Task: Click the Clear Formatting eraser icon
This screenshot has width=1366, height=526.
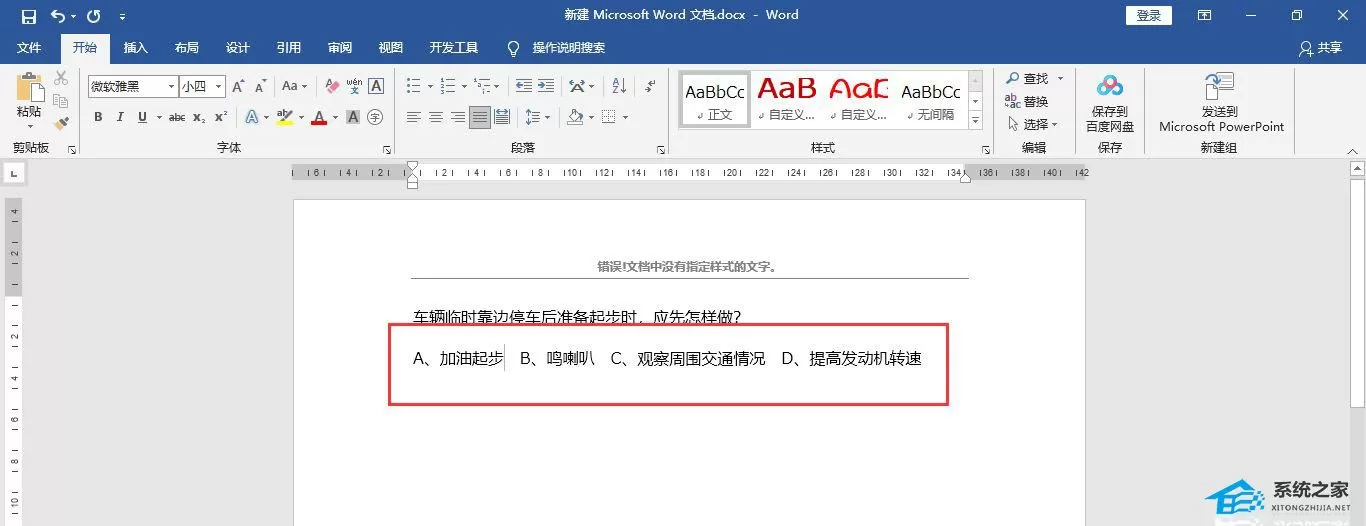Action: tap(332, 87)
